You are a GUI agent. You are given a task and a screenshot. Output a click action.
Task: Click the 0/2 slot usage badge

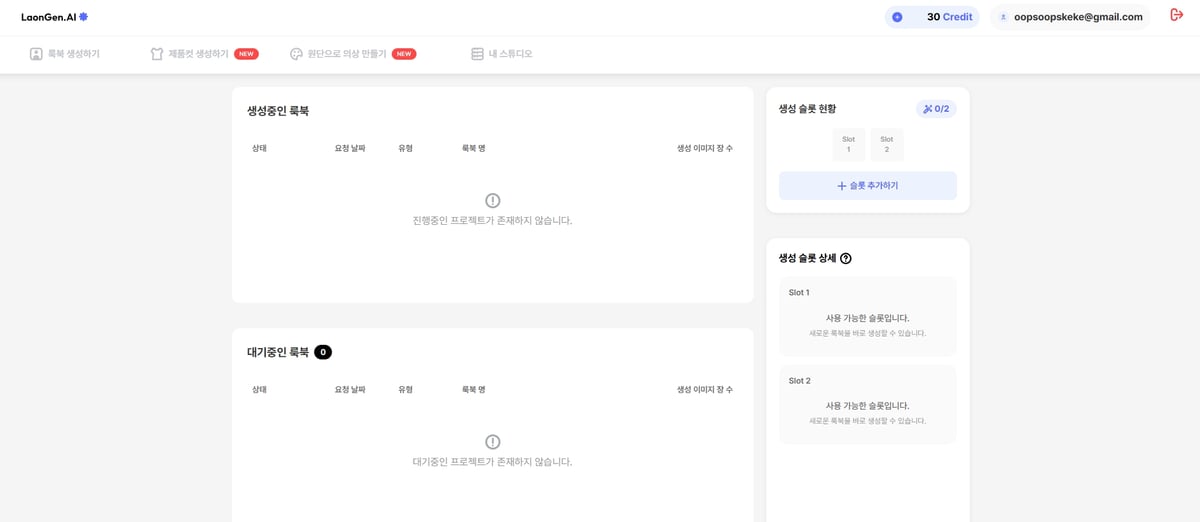click(x=936, y=108)
